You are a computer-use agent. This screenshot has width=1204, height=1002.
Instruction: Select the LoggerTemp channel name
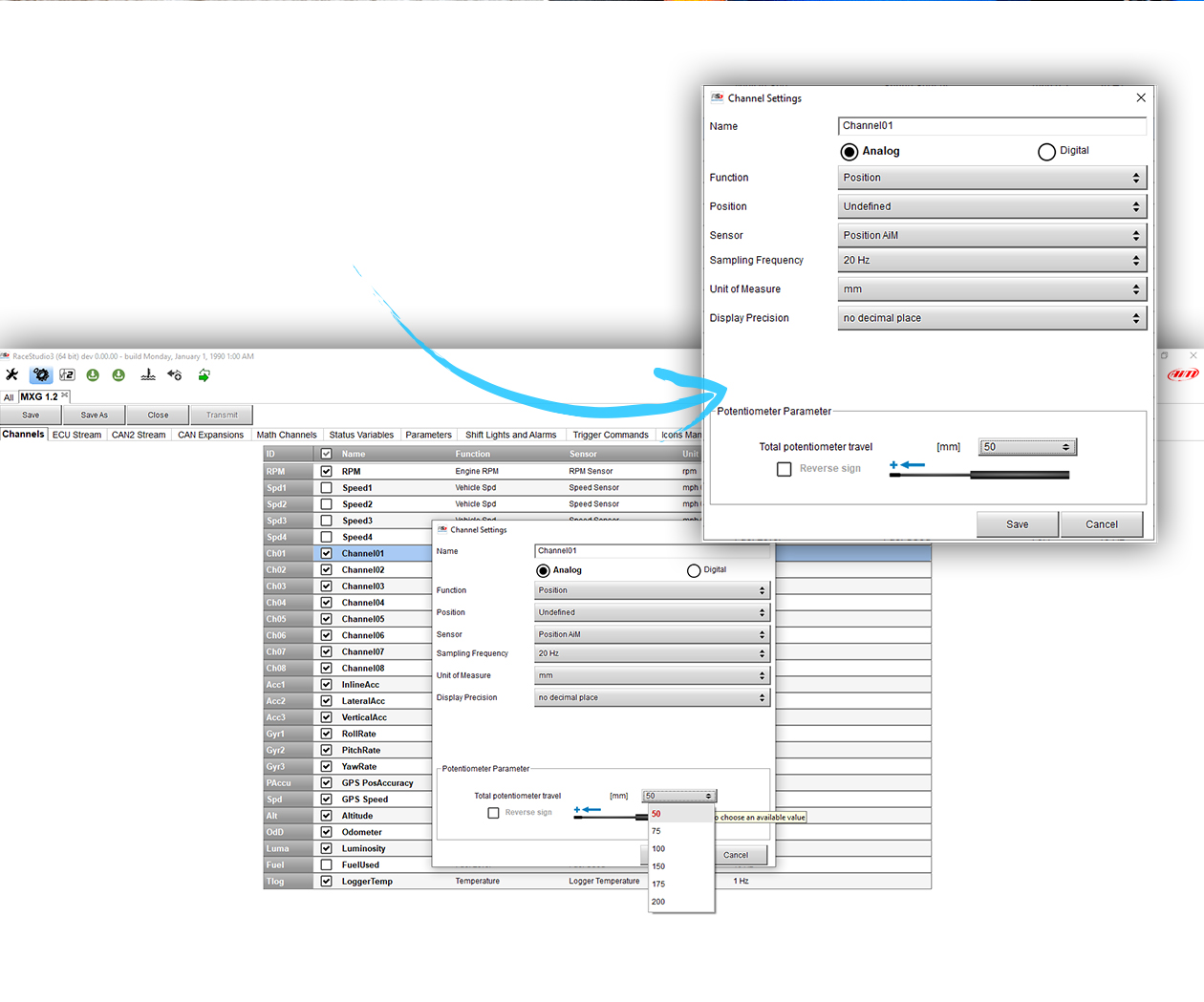coord(367,882)
